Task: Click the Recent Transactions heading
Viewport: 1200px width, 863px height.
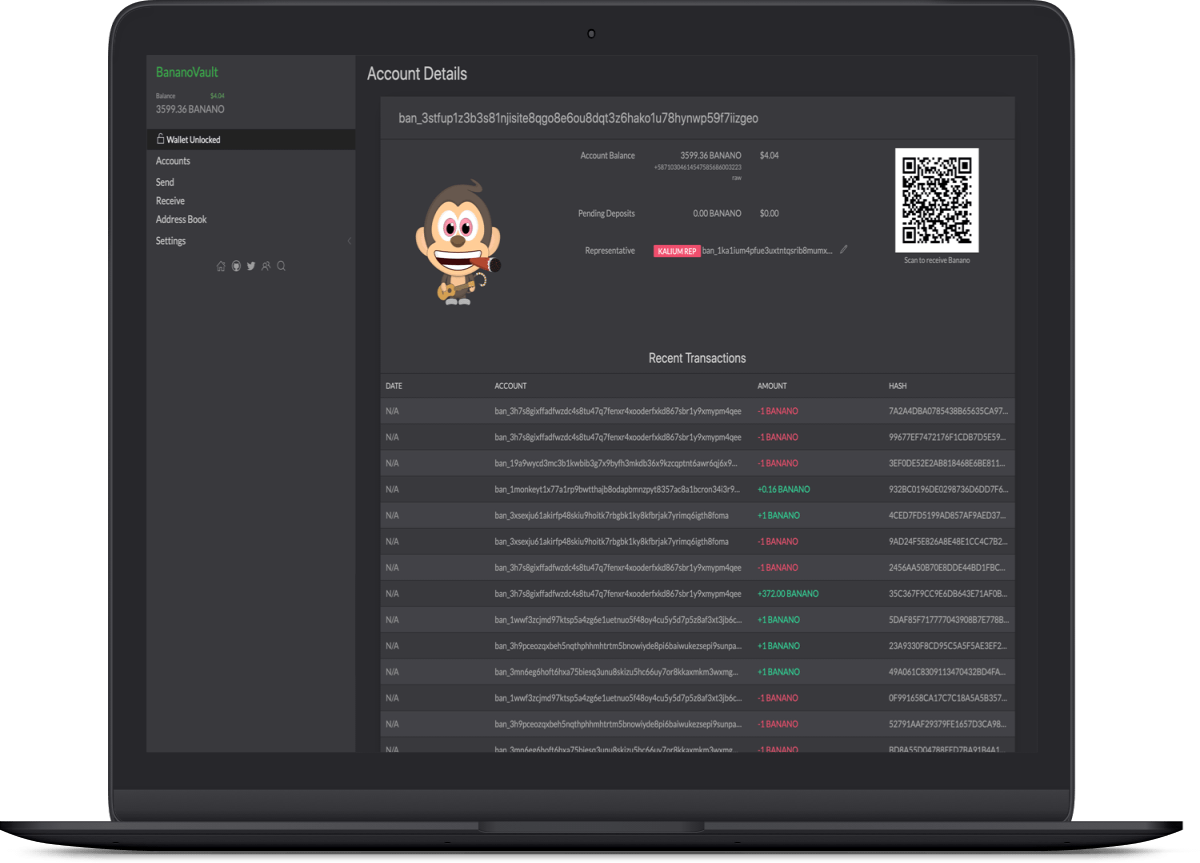Action: [x=697, y=358]
